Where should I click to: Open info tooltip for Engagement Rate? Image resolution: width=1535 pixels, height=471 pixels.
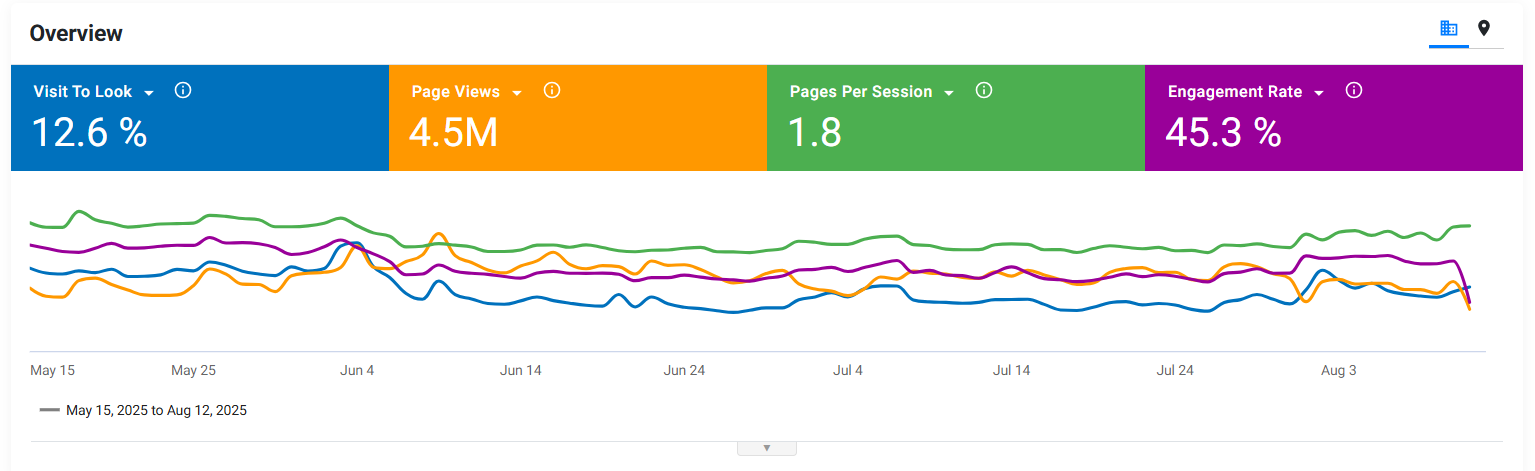[x=1354, y=90]
